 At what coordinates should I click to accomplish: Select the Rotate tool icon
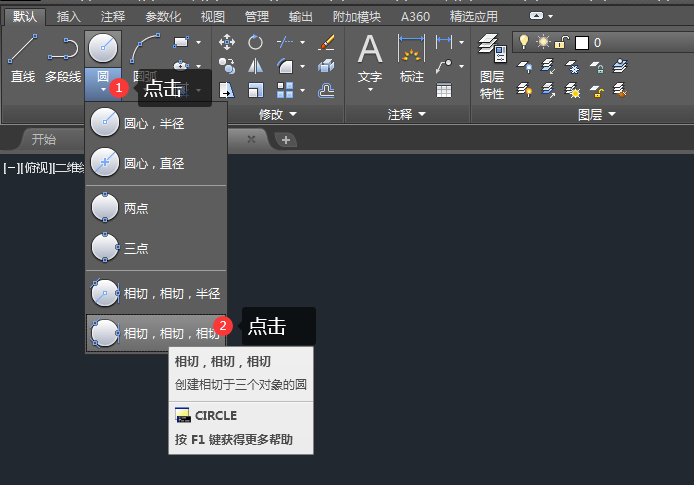(255, 42)
